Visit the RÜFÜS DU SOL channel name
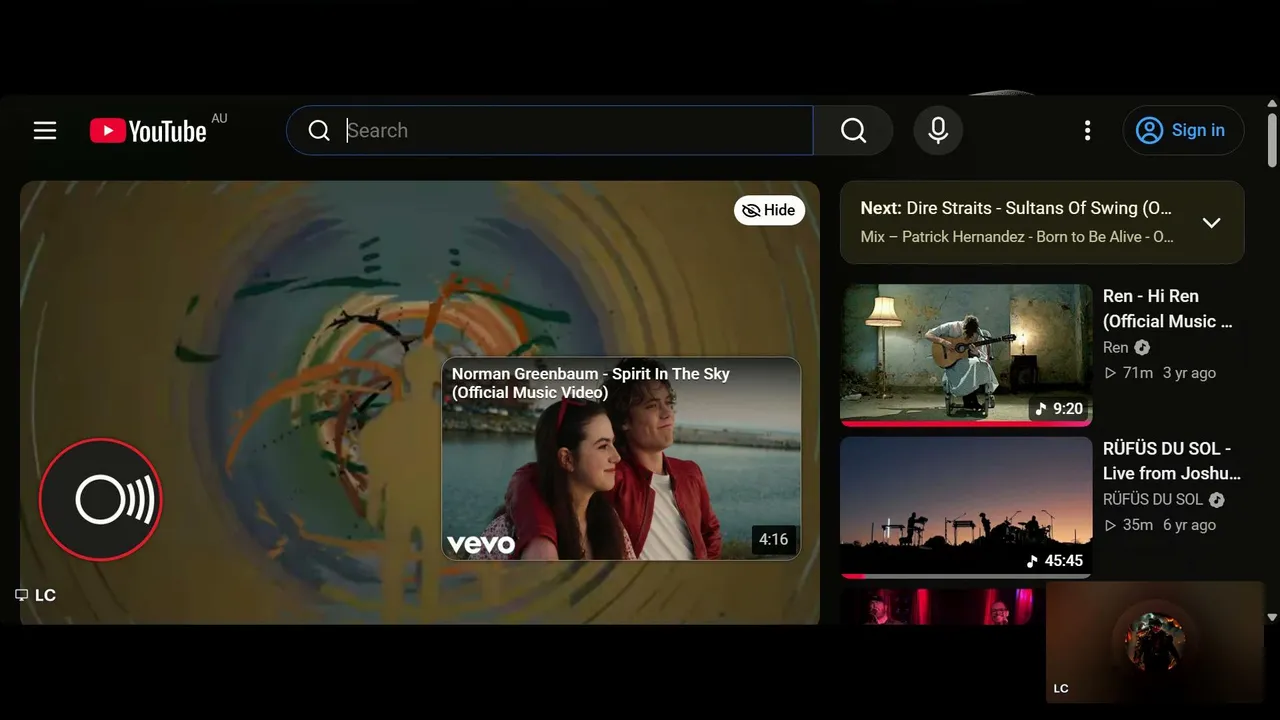Screen dimensions: 1280x720 click(1153, 500)
